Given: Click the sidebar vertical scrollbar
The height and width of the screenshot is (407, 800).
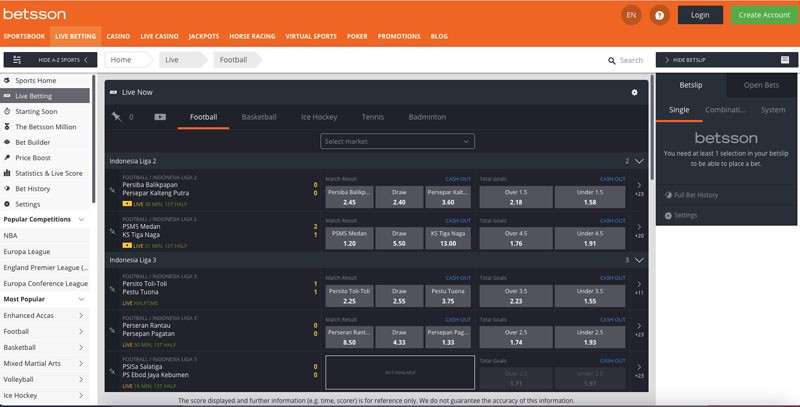Looking at the screenshot, I should tap(94, 139).
